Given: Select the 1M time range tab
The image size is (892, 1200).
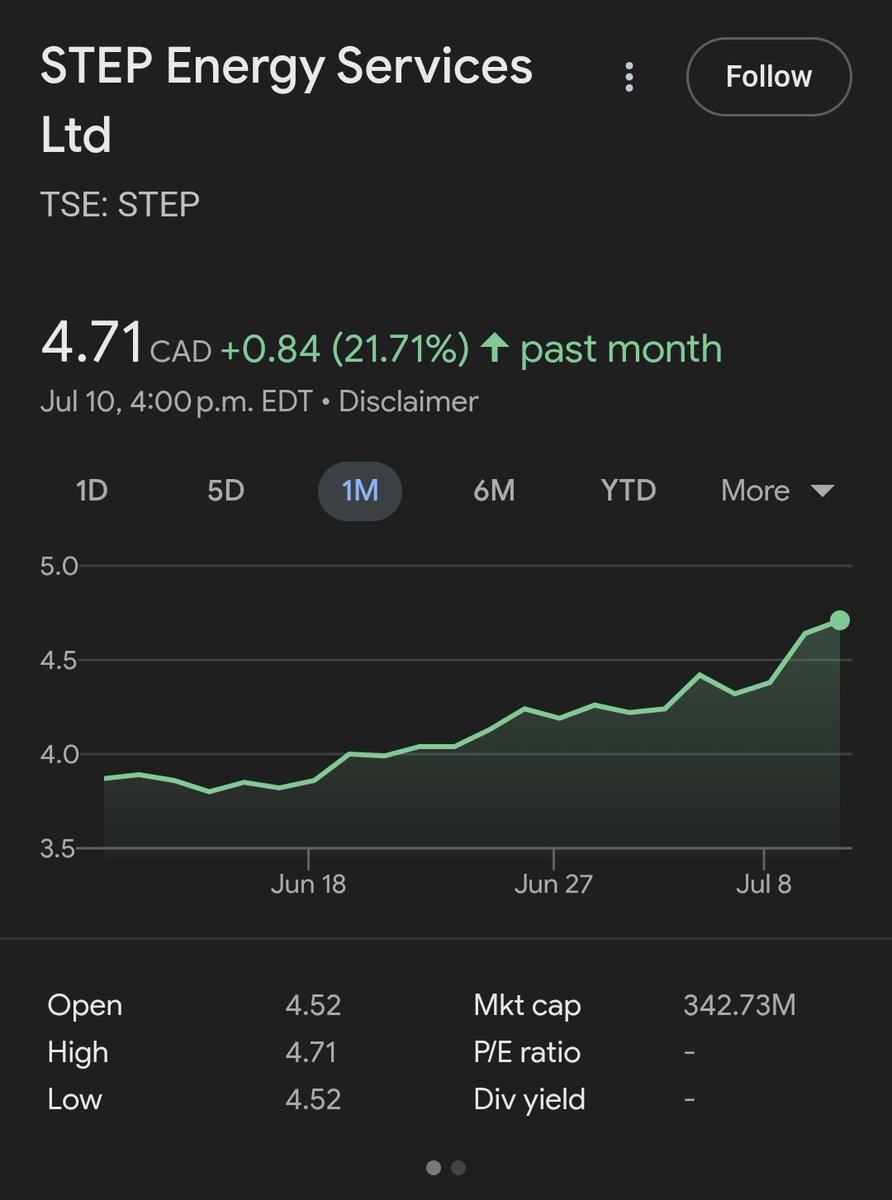Looking at the screenshot, I should tap(360, 491).
